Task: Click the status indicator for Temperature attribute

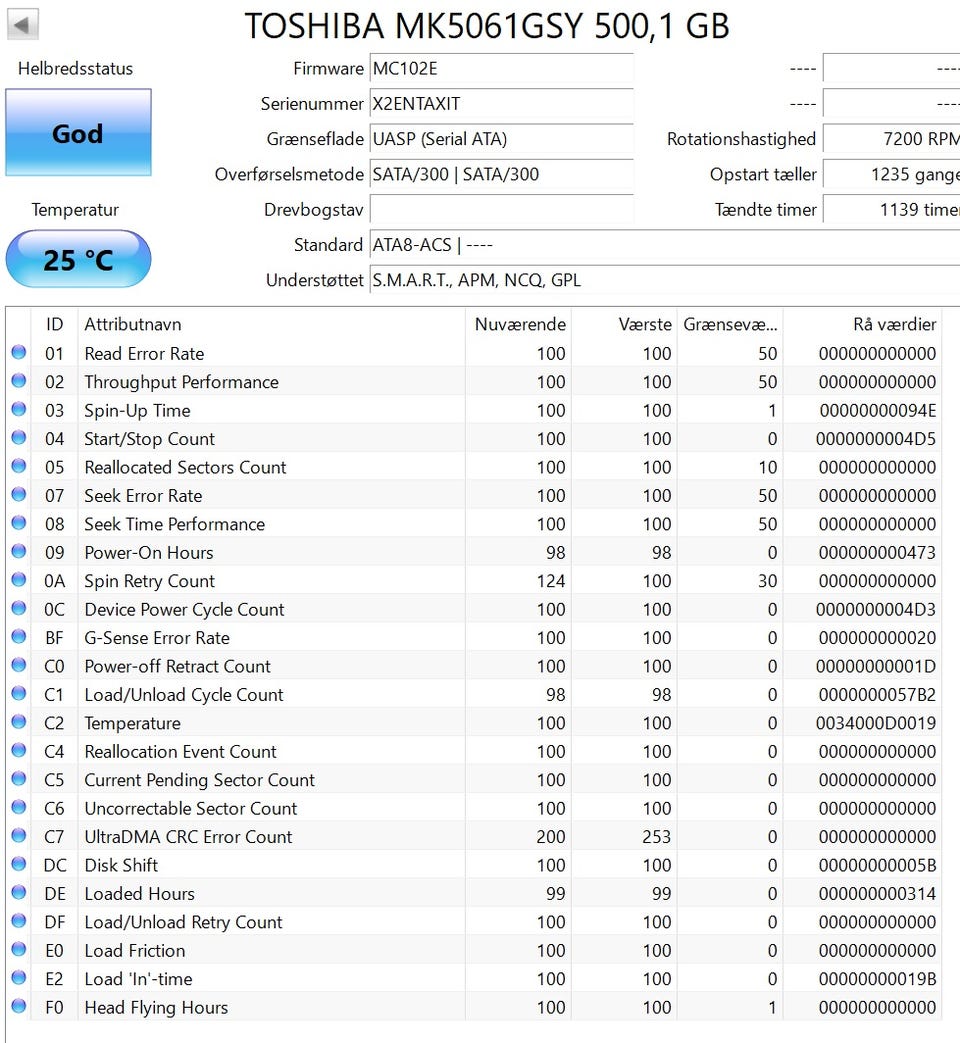Action: pos(19,723)
